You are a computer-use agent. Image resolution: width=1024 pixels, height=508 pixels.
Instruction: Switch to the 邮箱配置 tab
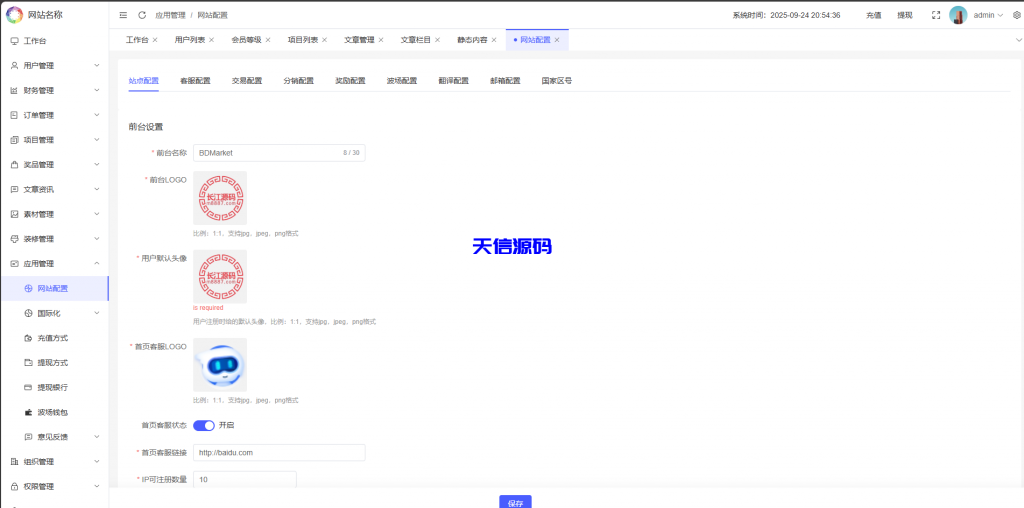click(505, 80)
